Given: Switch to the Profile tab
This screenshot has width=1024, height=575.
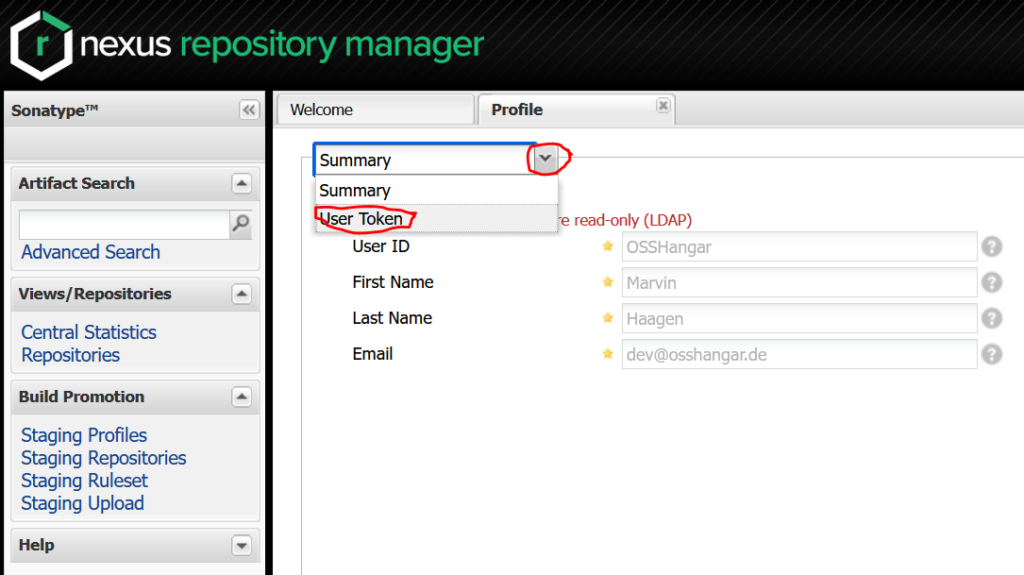Looking at the screenshot, I should tap(577, 110).
